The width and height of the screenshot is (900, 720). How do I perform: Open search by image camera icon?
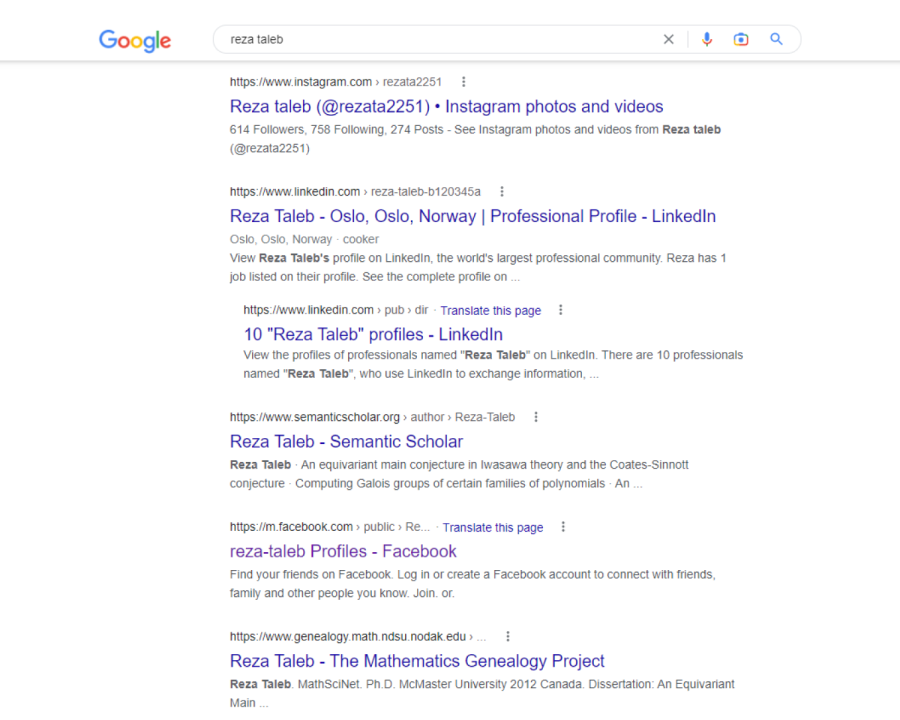[x=741, y=39]
